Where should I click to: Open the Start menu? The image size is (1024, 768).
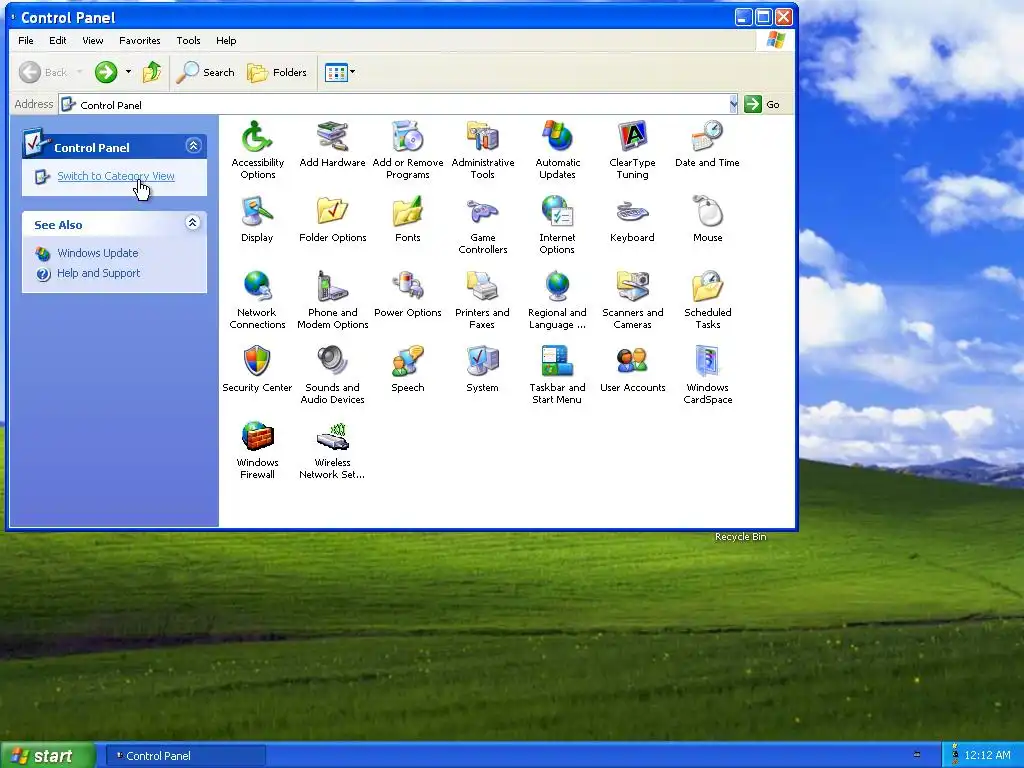(x=47, y=756)
